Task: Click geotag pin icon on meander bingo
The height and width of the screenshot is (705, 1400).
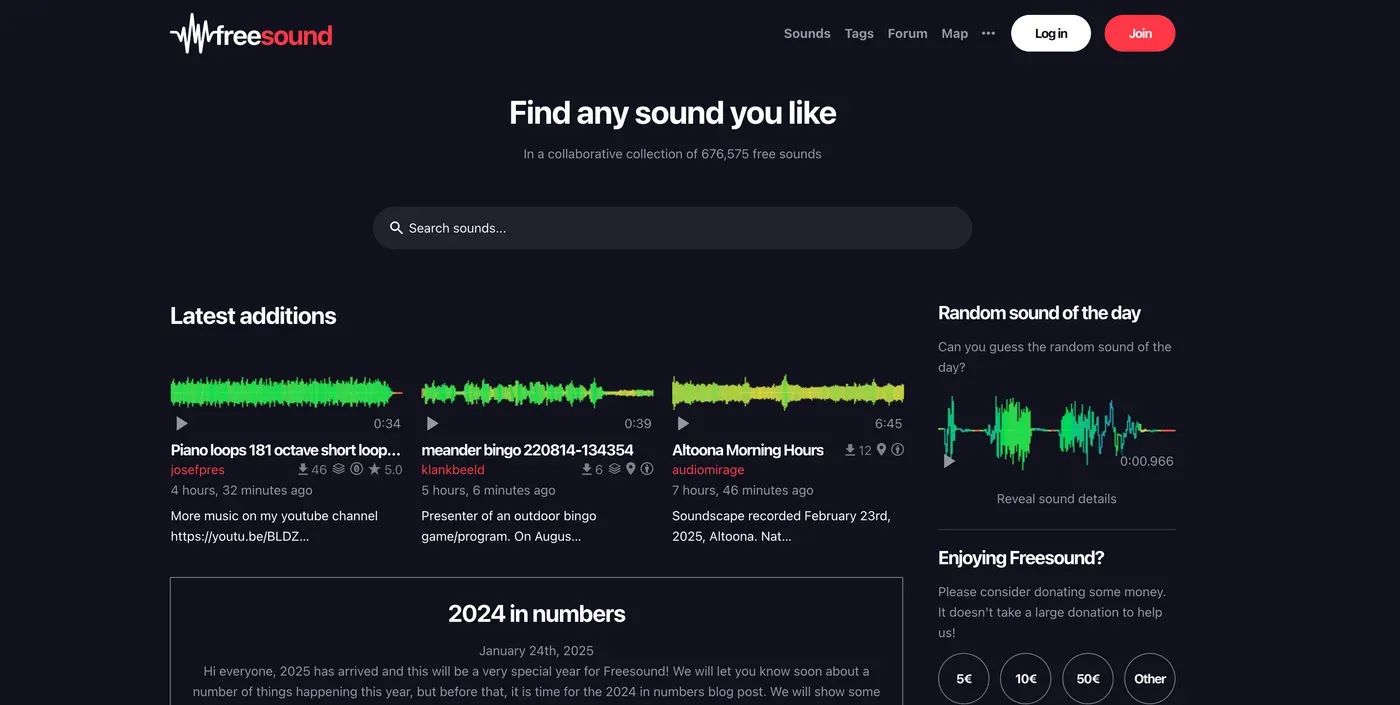Action: (x=631, y=469)
